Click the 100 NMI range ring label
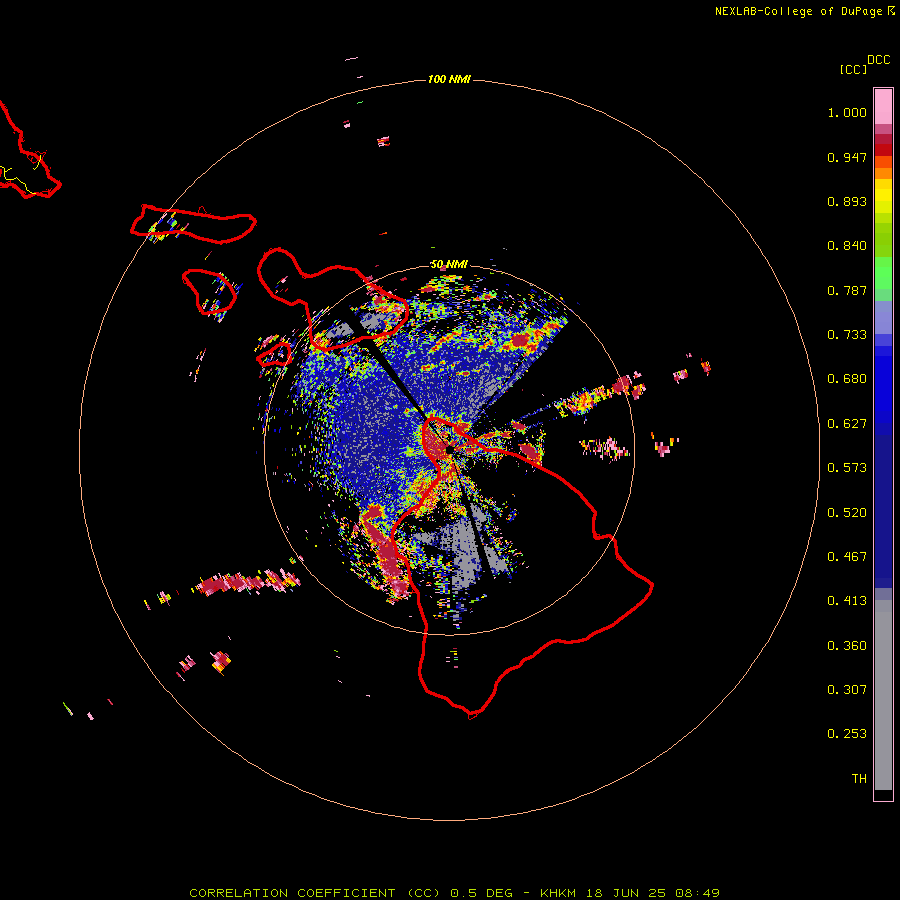Screen dimensions: 900x900 (449, 79)
